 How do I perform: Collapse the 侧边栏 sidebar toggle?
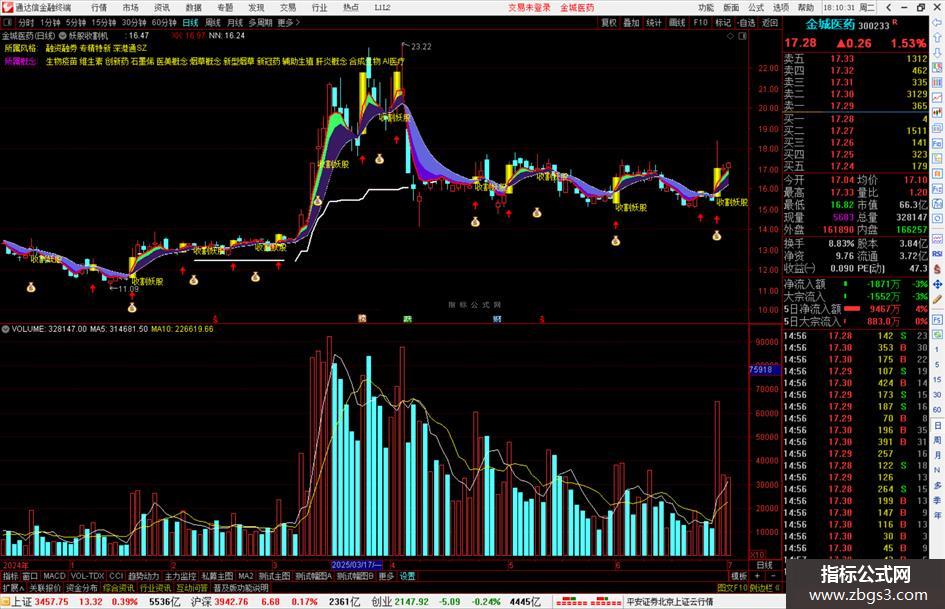765,588
